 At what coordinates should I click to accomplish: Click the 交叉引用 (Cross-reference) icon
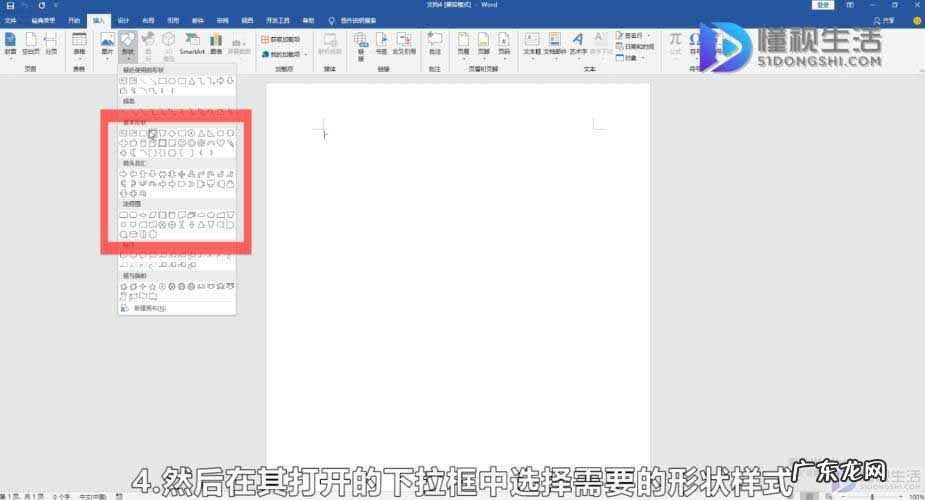[x=404, y=44]
